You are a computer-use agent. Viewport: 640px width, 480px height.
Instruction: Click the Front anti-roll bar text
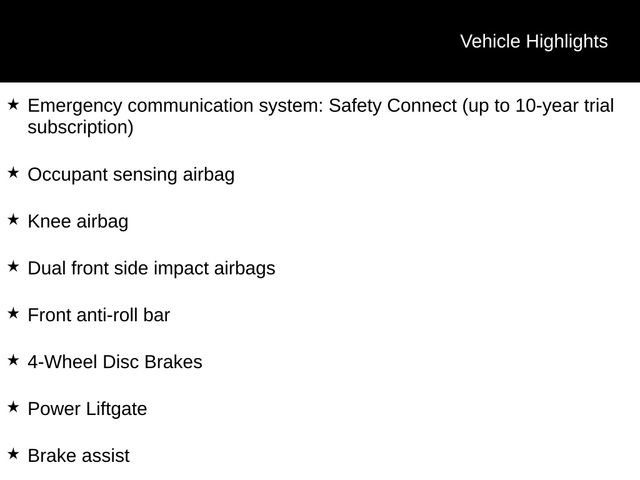pos(99,315)
